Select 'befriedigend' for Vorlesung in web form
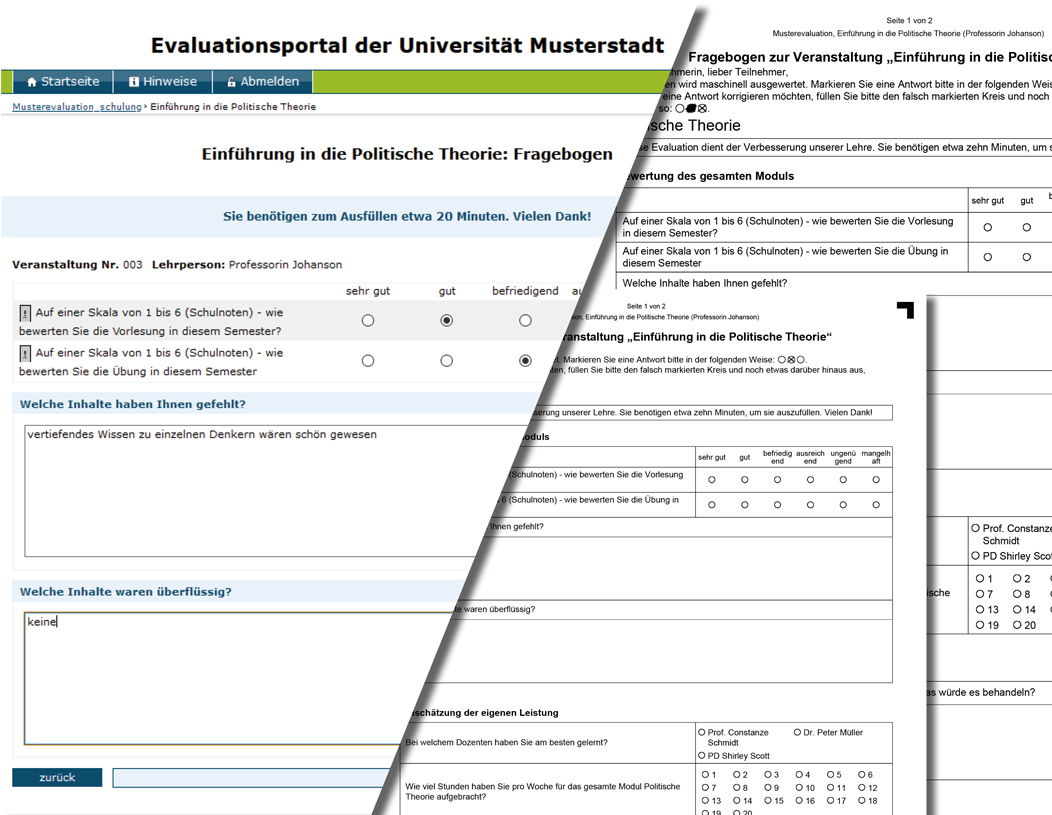This screenshot has height=815, width=1052. (525, 321)
